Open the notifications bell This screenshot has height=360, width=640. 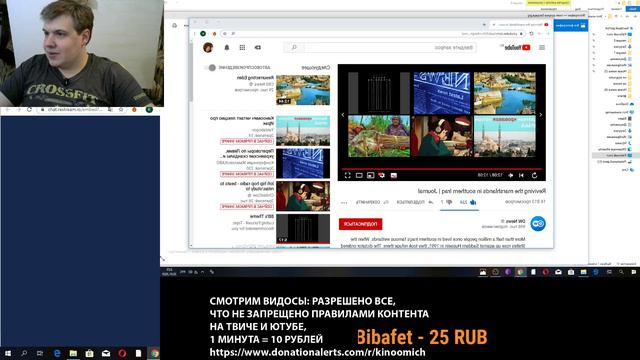pyautogui.click(x=227, y=48)
